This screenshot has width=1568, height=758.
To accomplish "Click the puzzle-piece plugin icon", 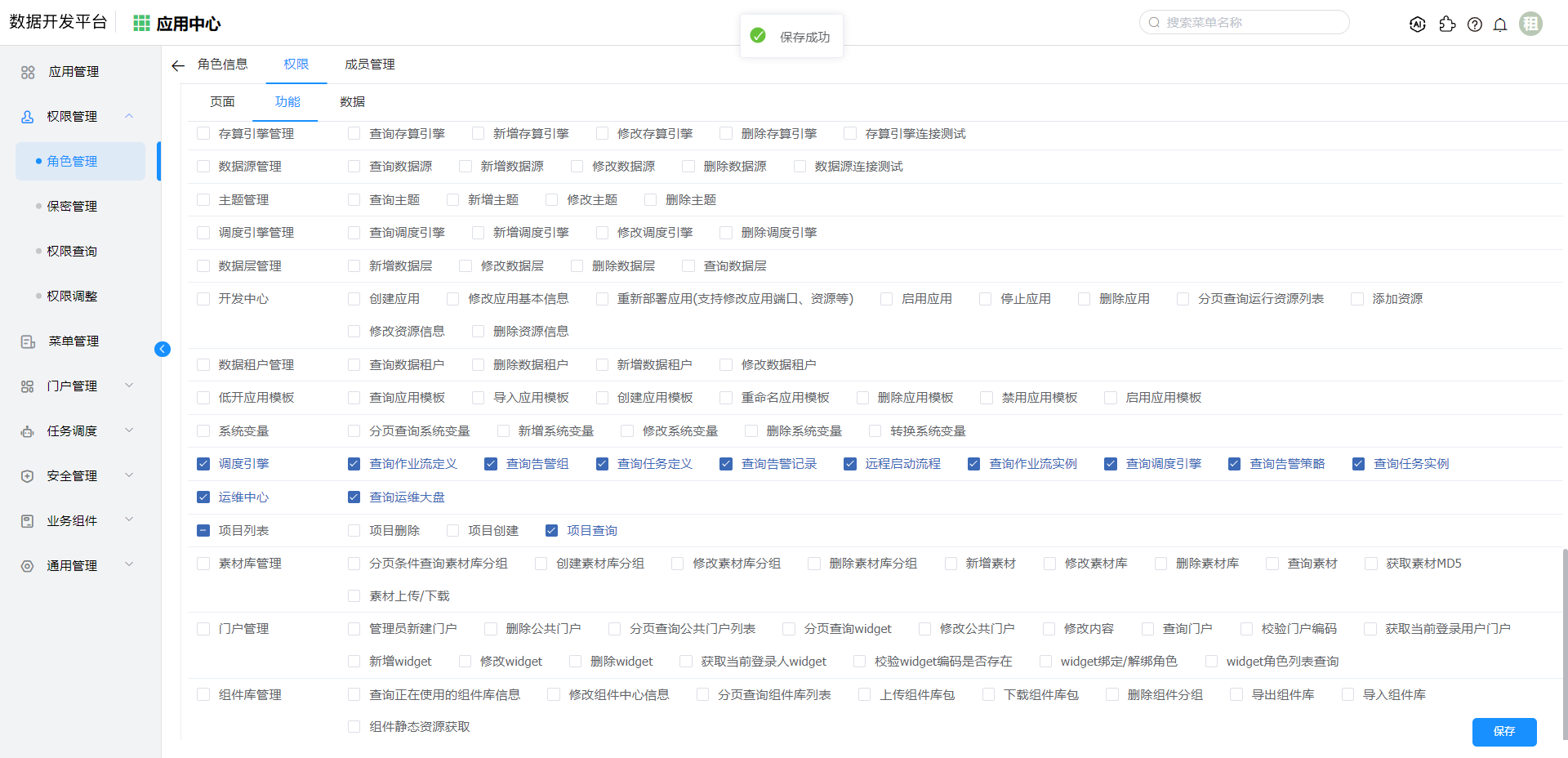I will click(1447, 25).
